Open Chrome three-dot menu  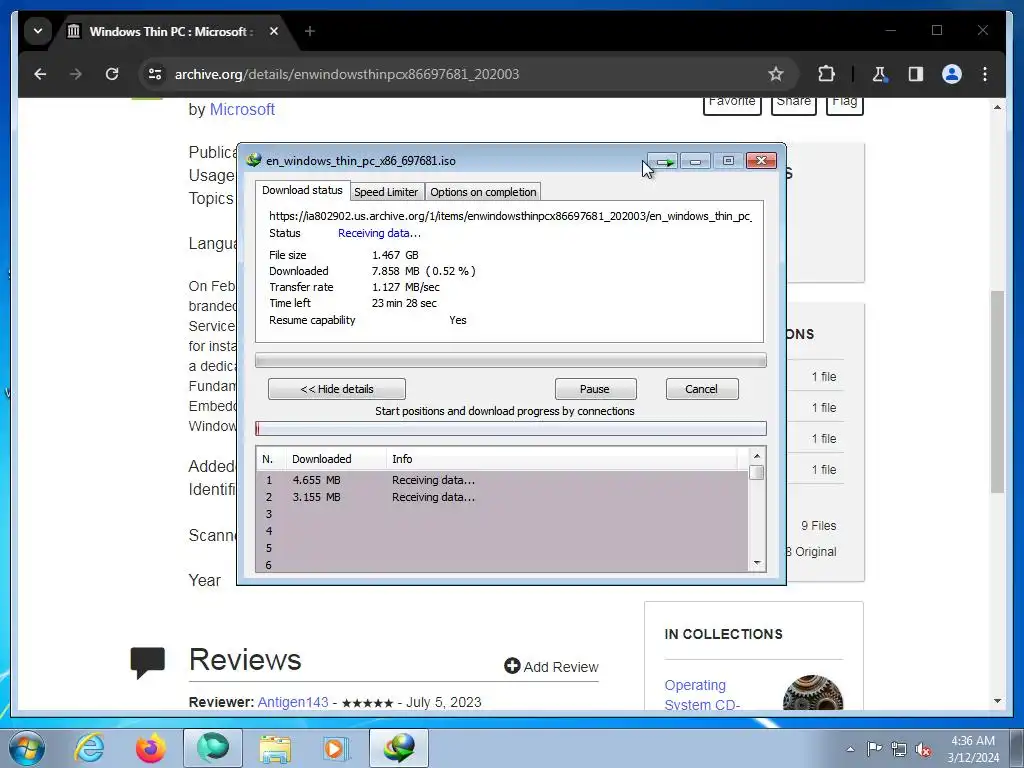985,74
